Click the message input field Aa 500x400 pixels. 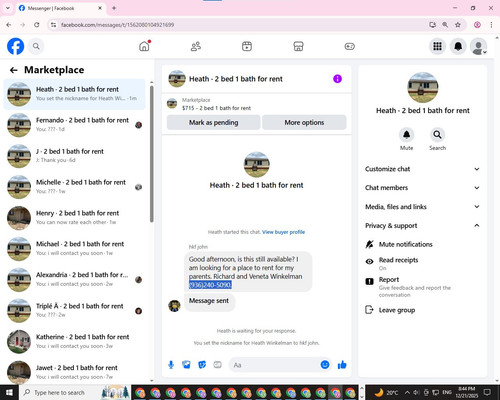coord(274,365)
